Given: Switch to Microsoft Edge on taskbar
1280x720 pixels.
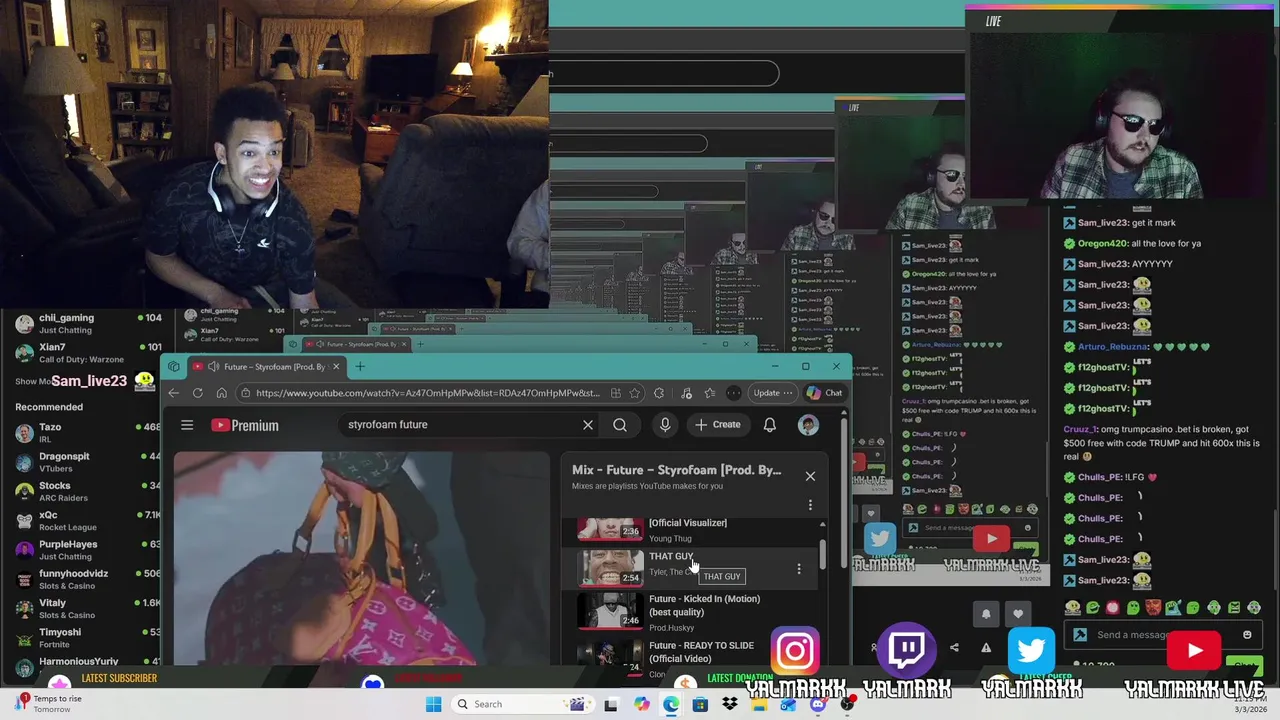Looking at the screenshot, I should 670,704.
